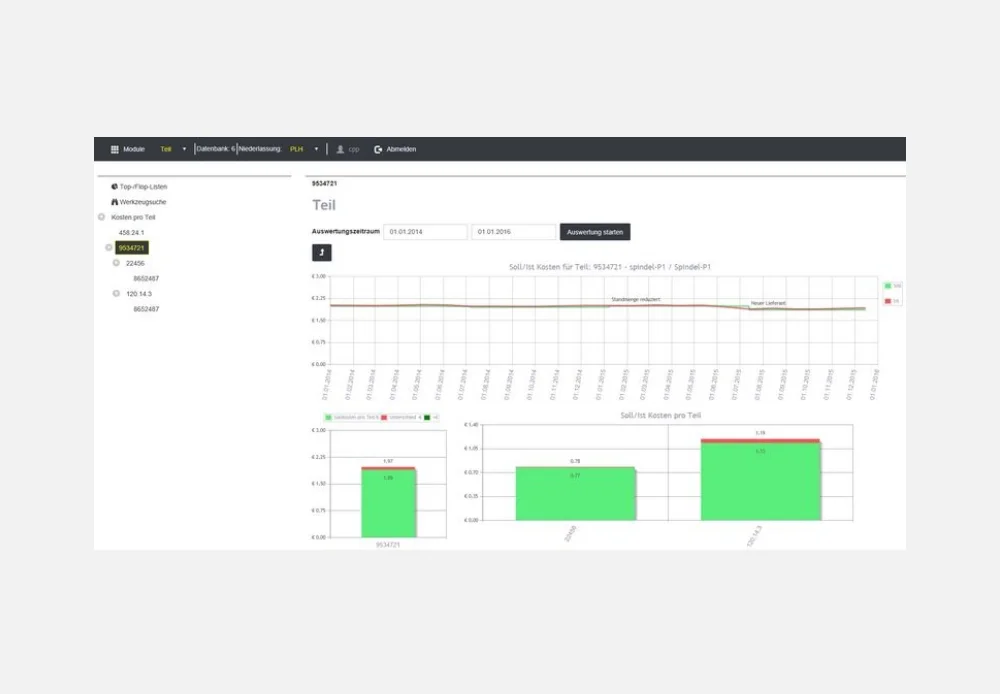Click the start date field 01.01.2014
The height and width of the screenshot is (694, 1000).
click(426, 232)
